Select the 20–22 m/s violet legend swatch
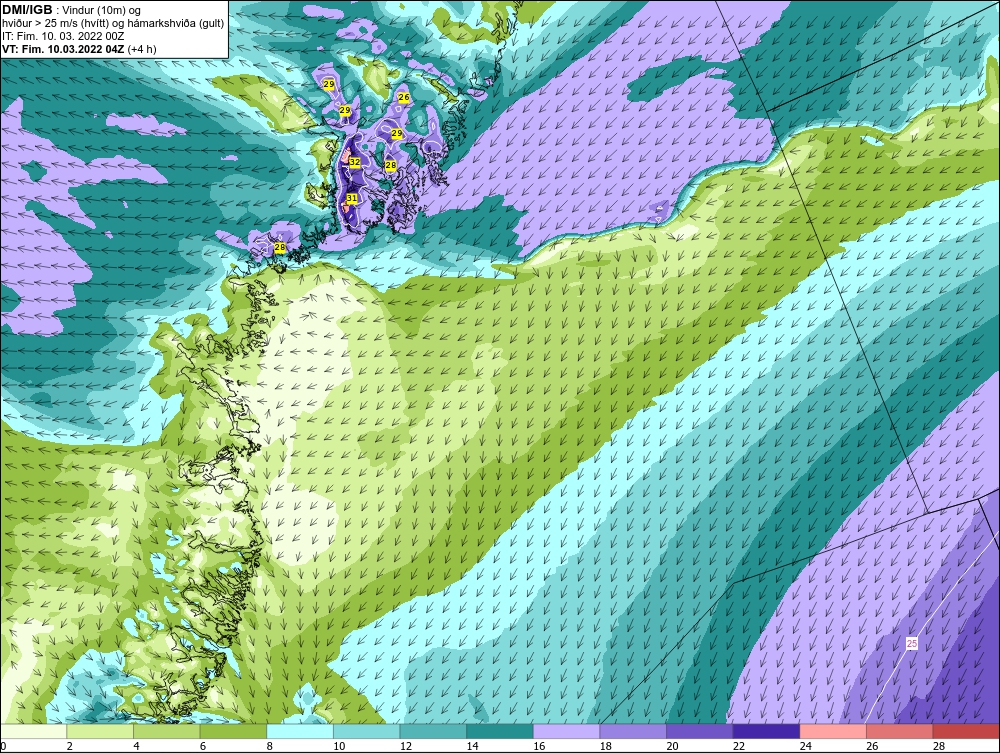The width and height of the screenshot is (1000, 753). click(x=700, y=731)
